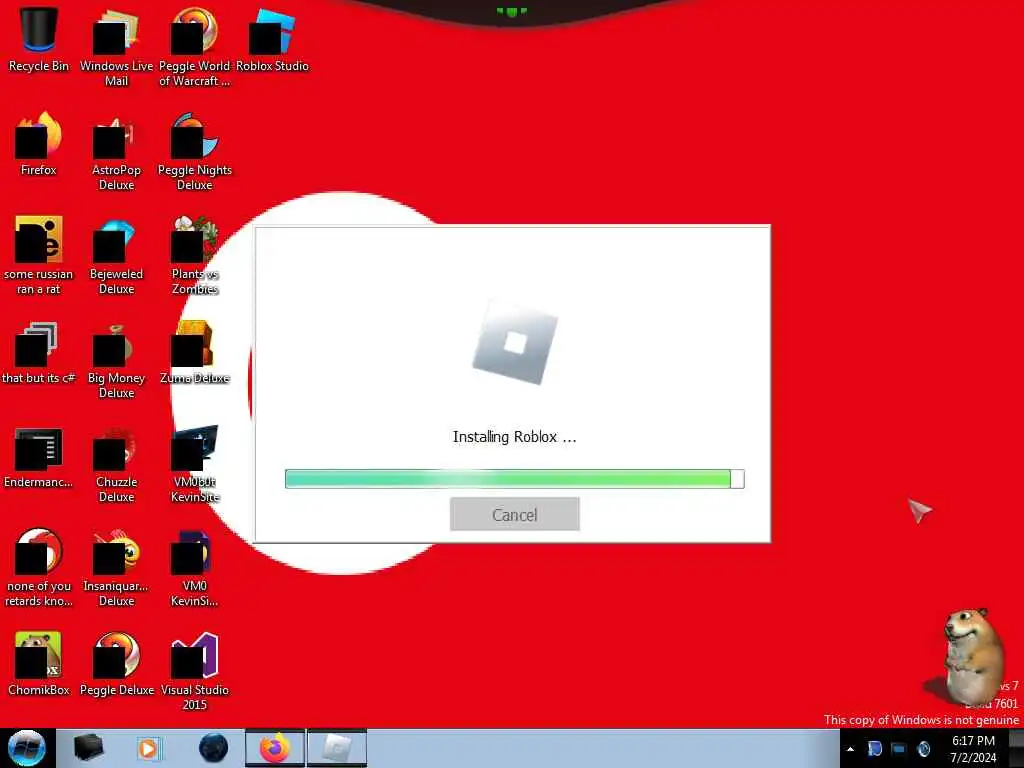Select VM0 KevinSi... desktop icon
The width and height of the screenshot is (1024, 768).
pyautogui.click(x=194, y=568)
